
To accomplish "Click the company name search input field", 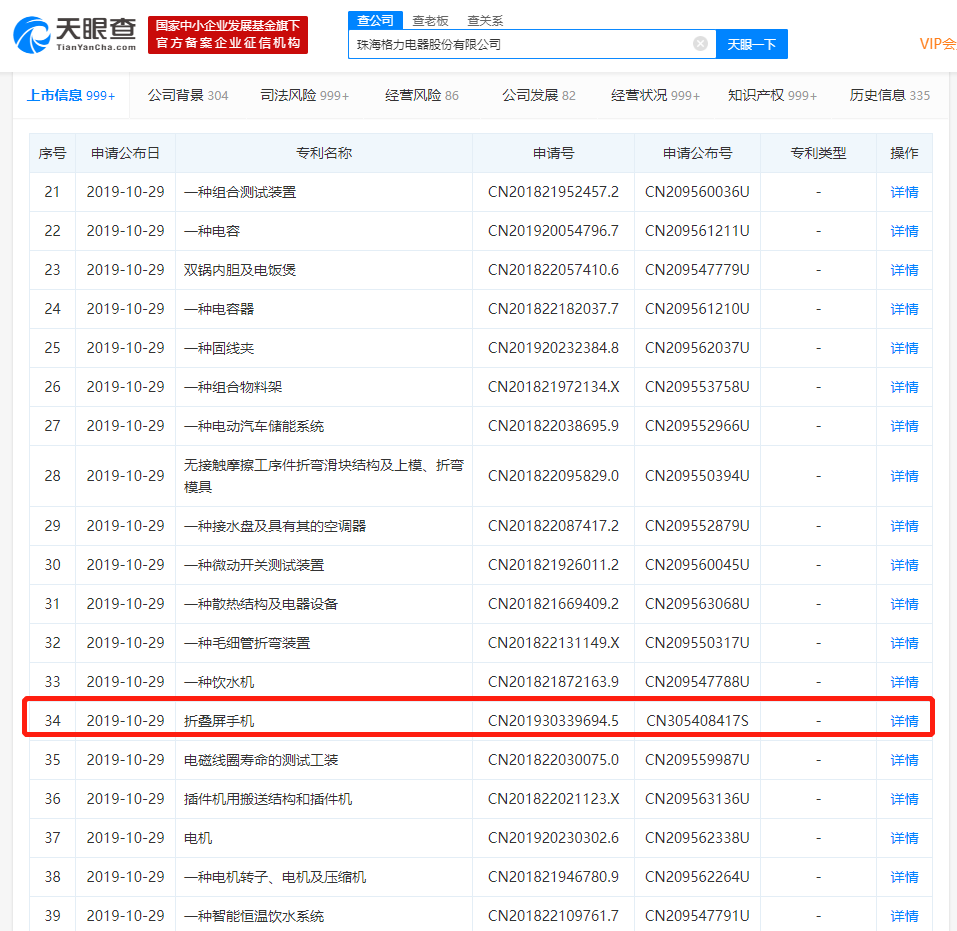I will point(520,44).
